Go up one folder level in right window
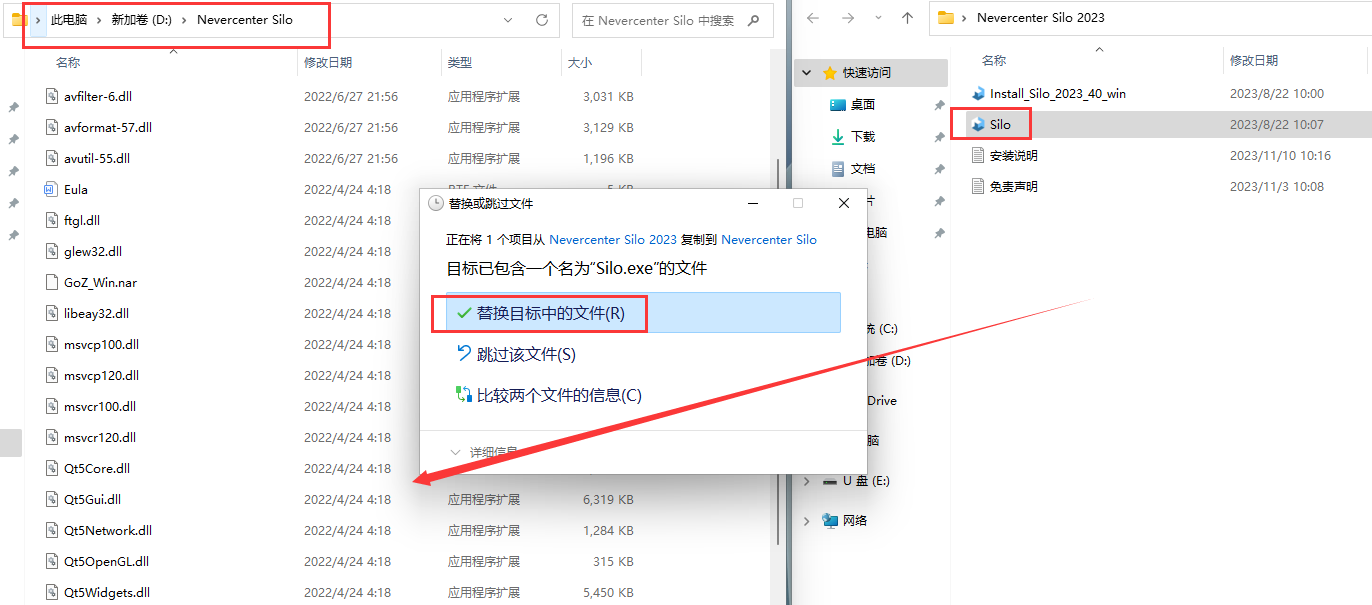Image resolution: width=1372 pixels, height=605 pixels. [x=907, y=17]
